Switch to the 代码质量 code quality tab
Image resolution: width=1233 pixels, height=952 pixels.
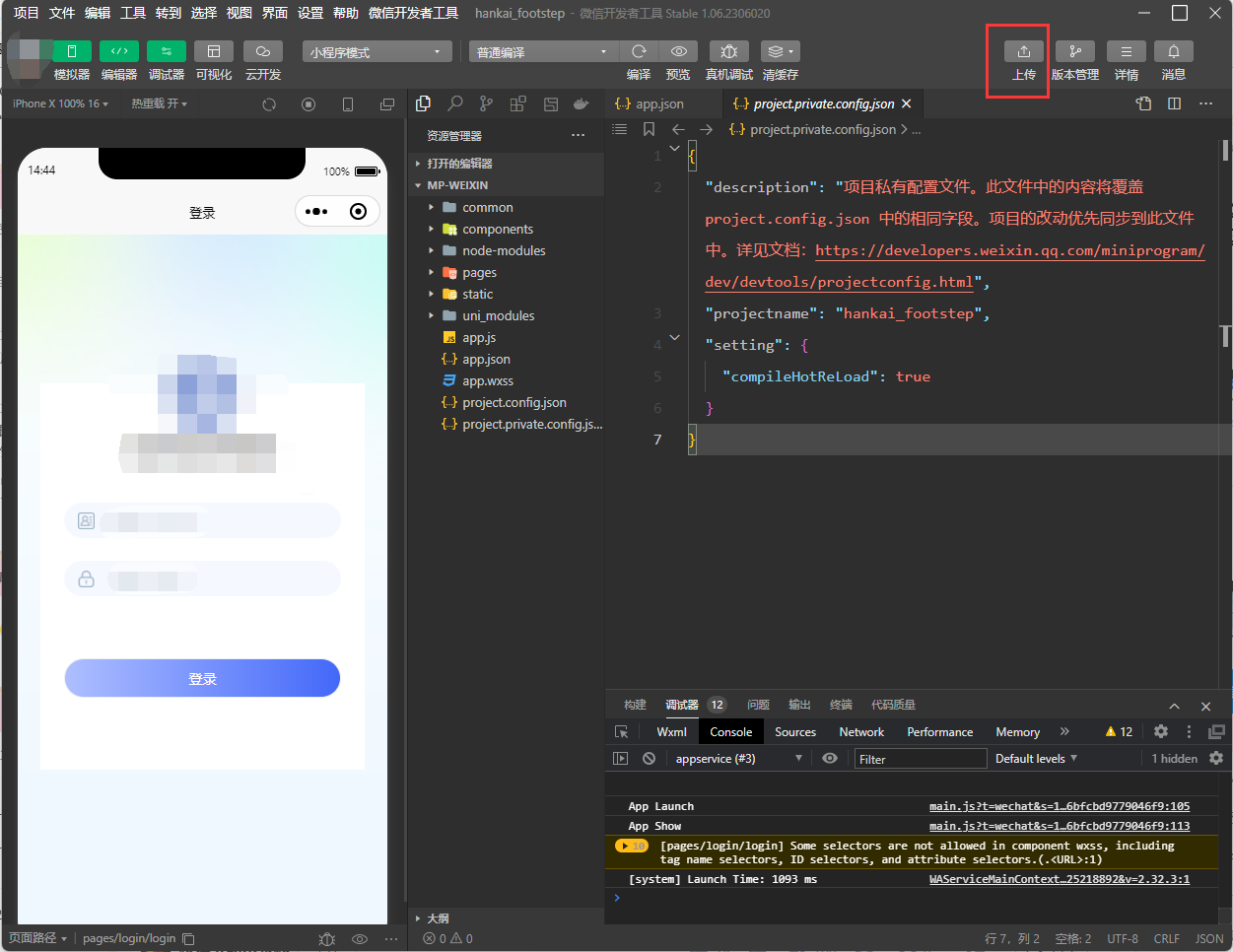pos(893,705)
